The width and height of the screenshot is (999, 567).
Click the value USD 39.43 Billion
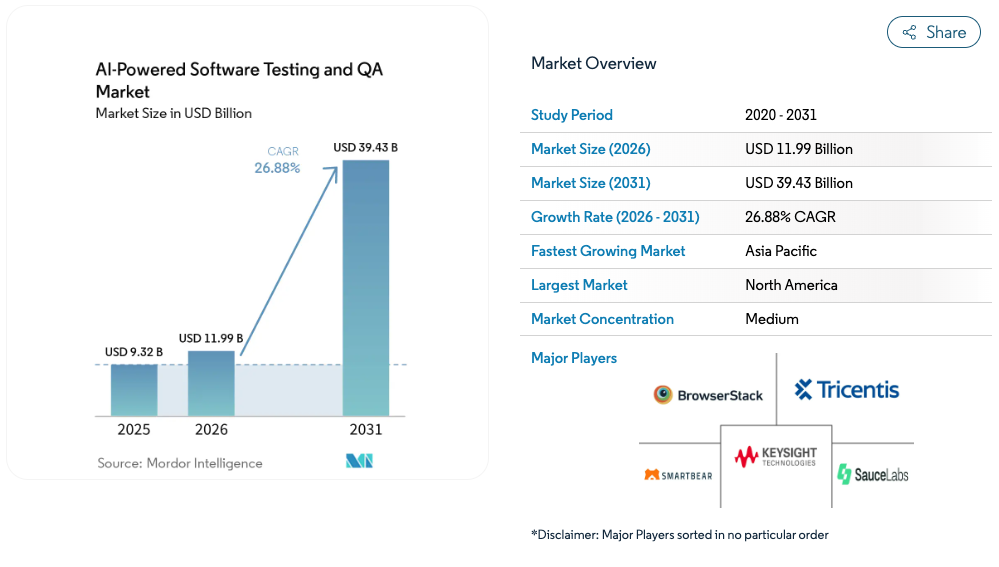tap(799, 183)
